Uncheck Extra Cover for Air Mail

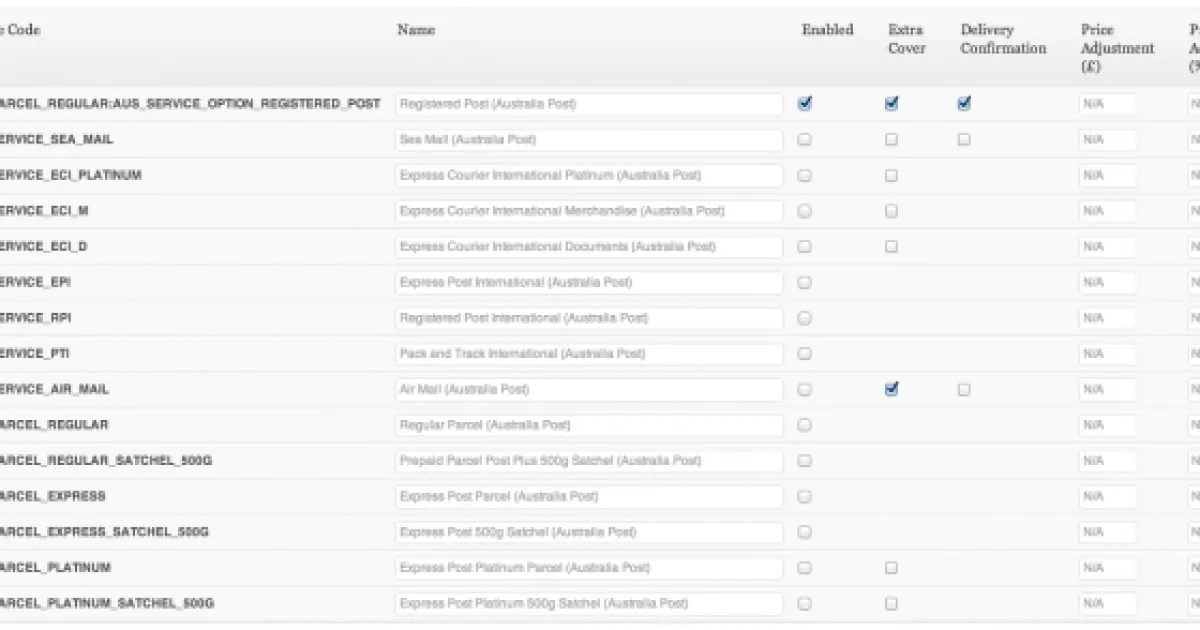892,390
